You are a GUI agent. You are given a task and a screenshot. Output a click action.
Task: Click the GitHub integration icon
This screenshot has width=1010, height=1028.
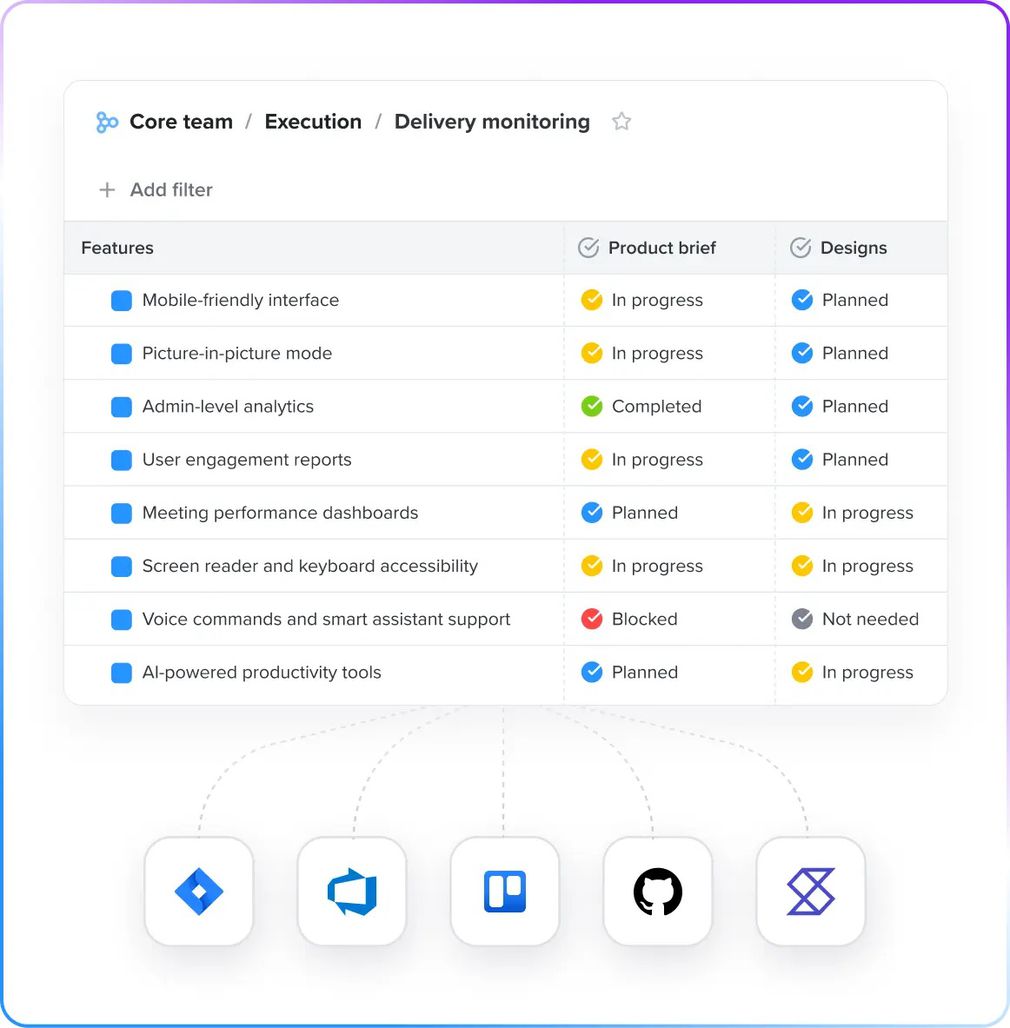658,891
